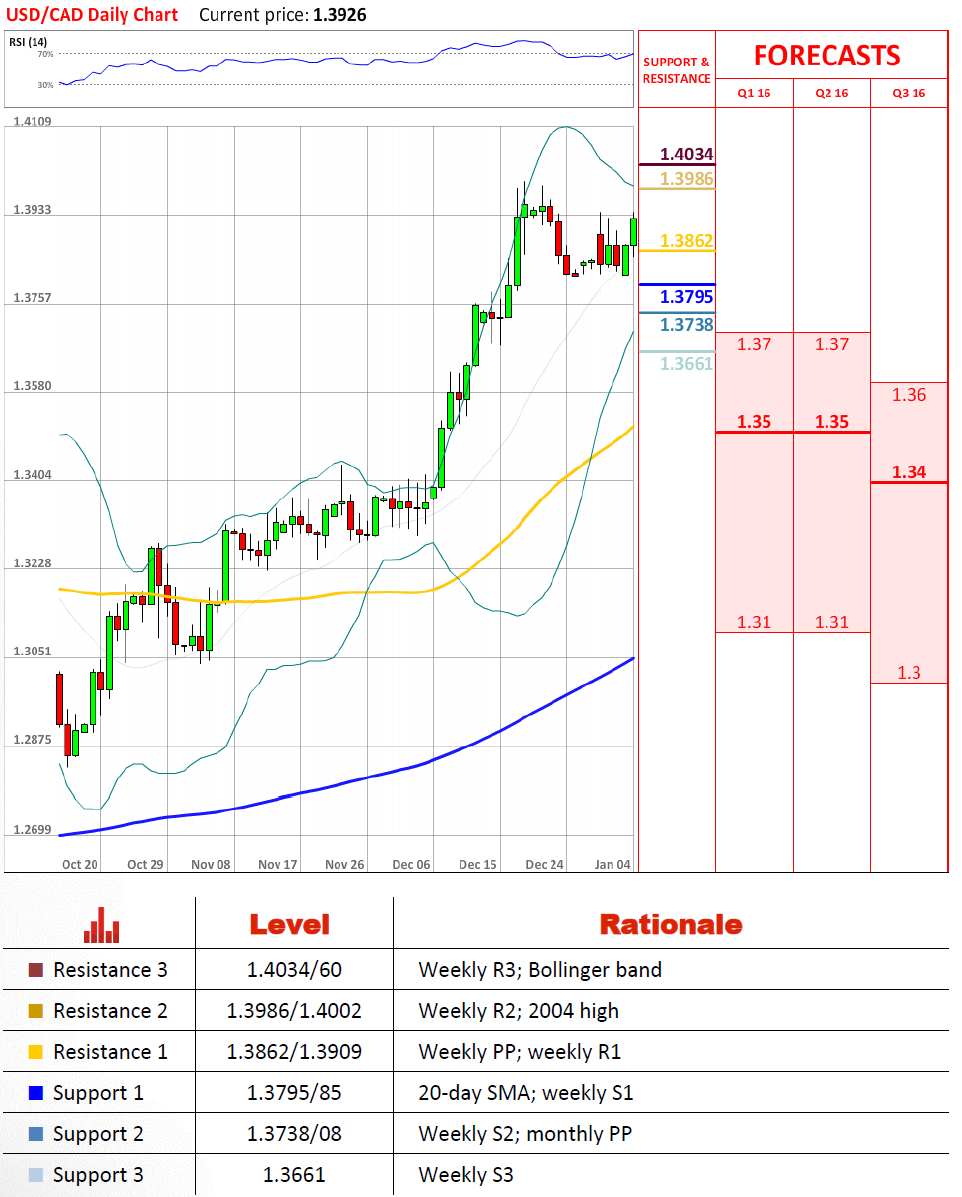Click the Support & Resistance column header

(677, 70)
